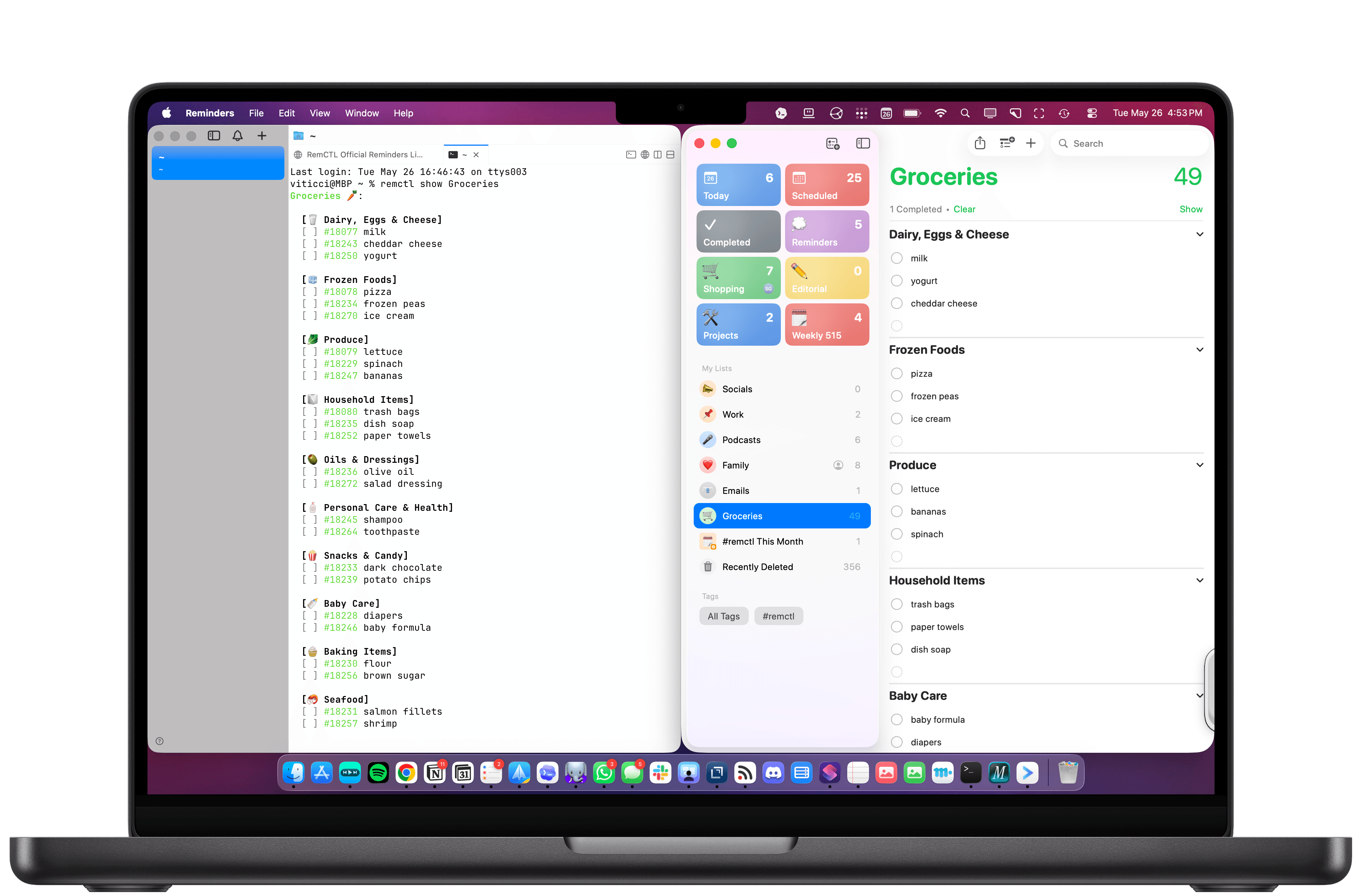Open the Recently Deleted list

tap(782, 567)
